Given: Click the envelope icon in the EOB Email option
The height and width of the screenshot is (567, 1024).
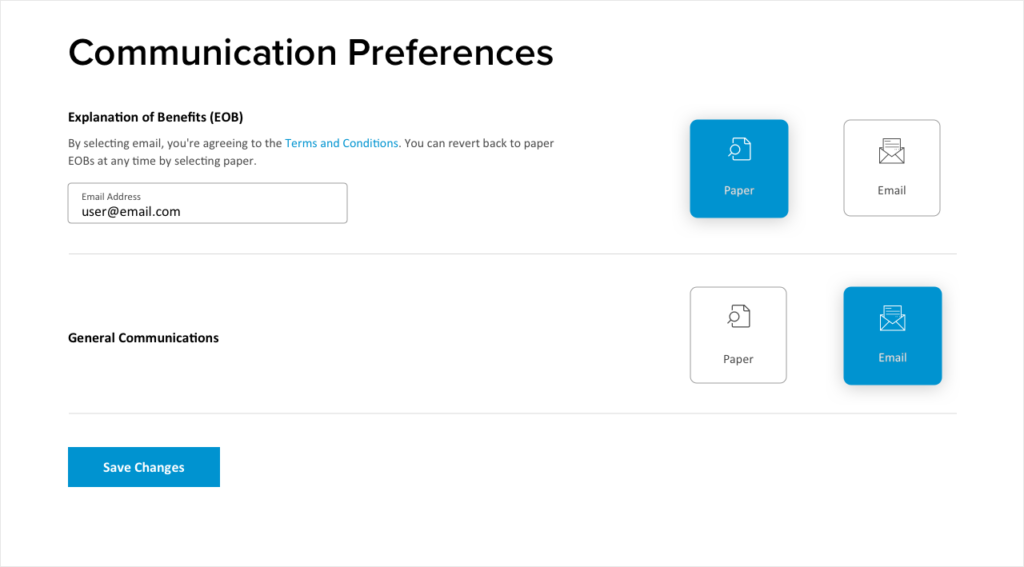Looking at the screenshot, I should coord(891,152).
